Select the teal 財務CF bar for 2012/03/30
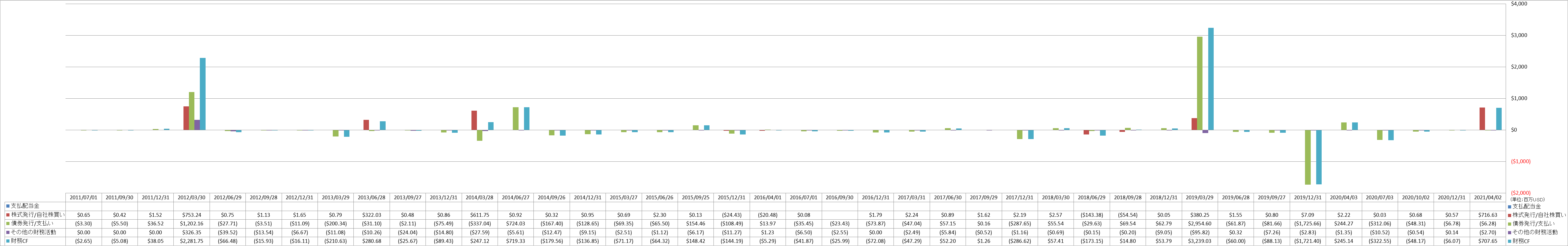Screen dimensions: 1568x246 (203, 94)
